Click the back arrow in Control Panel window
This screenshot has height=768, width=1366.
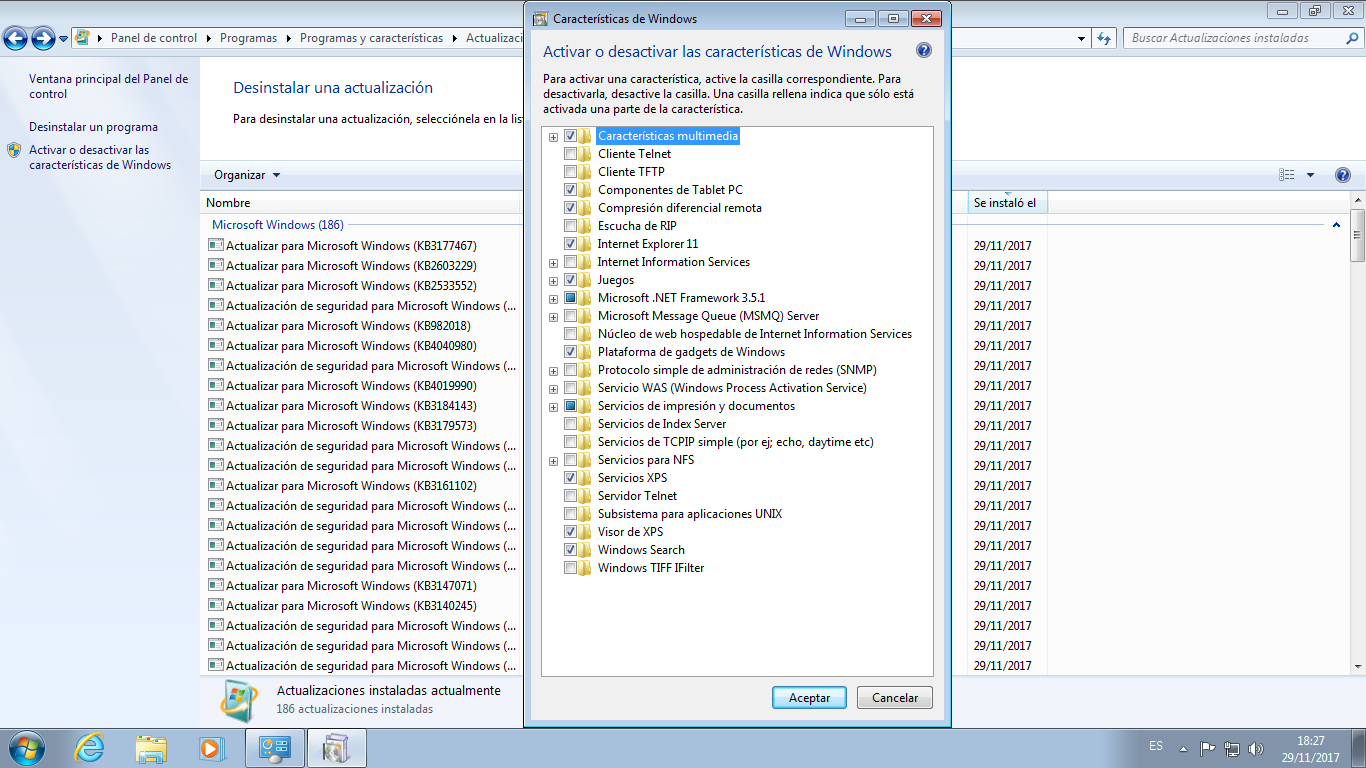coord(15,39)
